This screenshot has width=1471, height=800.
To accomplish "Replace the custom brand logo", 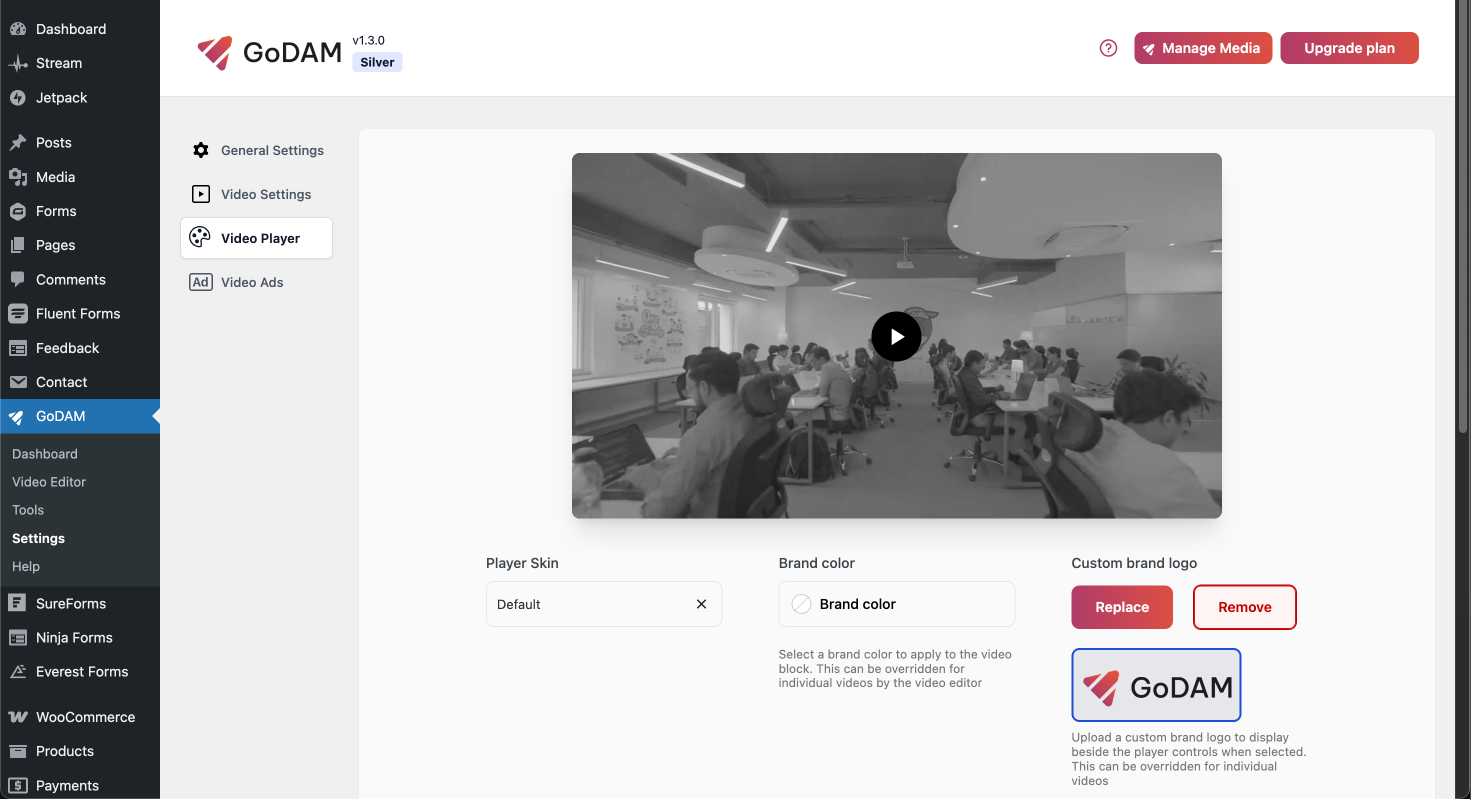I will (1122, 607).
